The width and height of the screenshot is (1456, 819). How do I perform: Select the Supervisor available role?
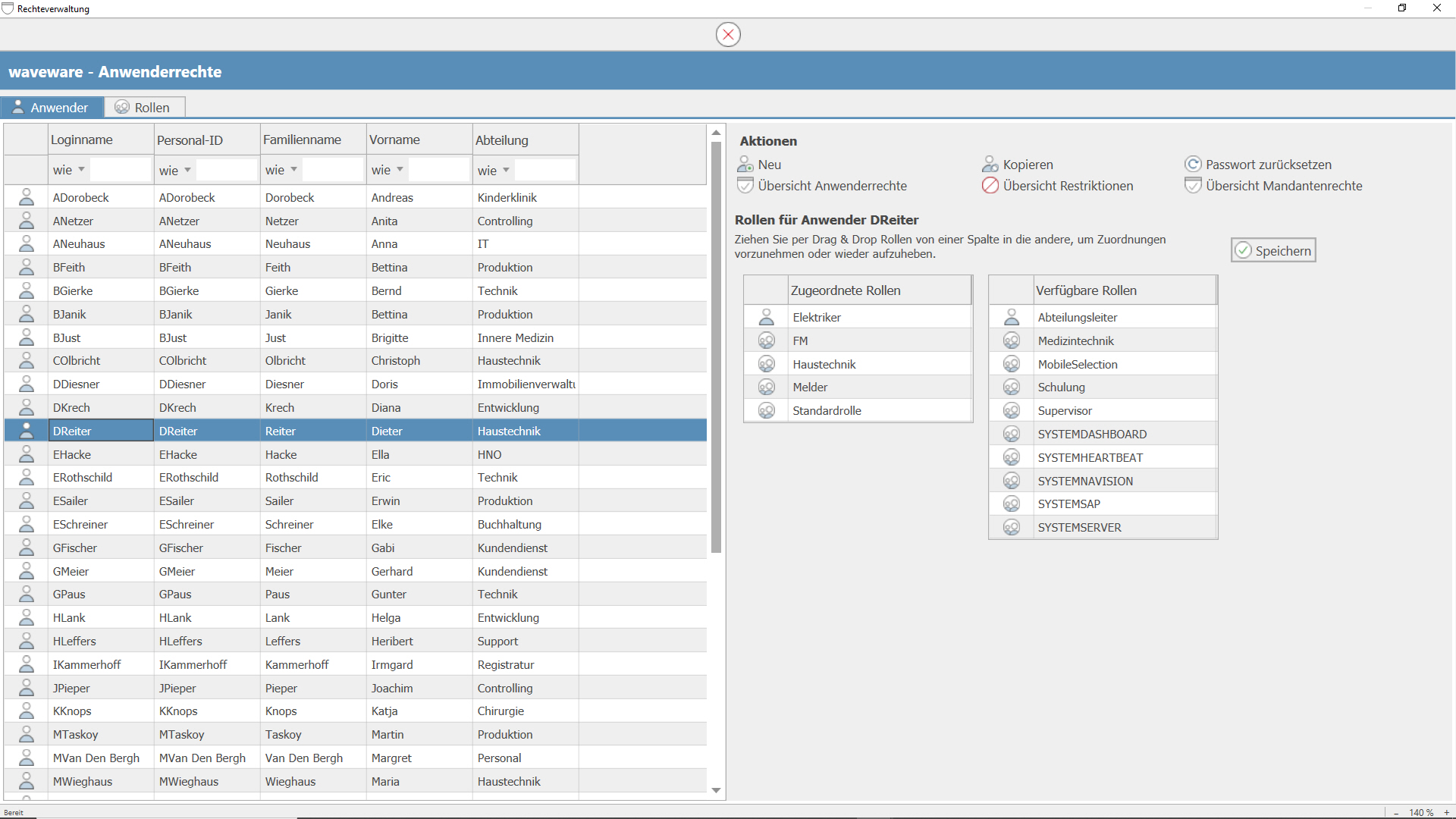[1065, 411]
